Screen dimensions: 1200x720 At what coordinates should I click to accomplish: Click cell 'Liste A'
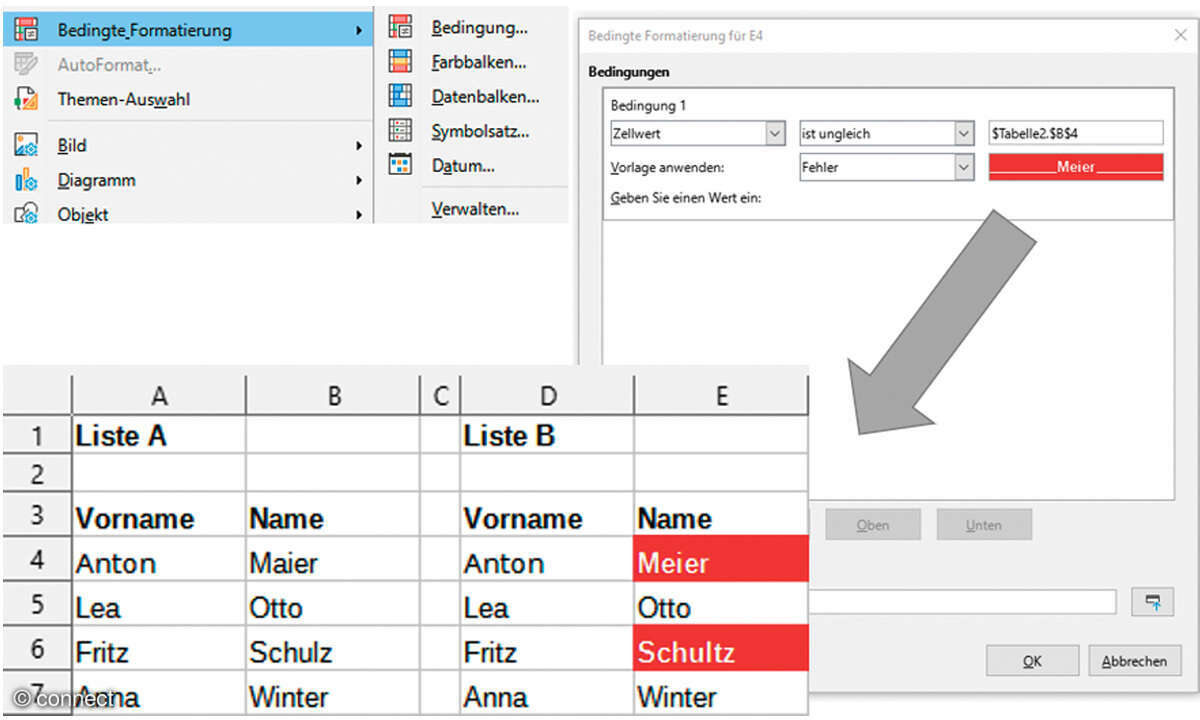[158, 435]
